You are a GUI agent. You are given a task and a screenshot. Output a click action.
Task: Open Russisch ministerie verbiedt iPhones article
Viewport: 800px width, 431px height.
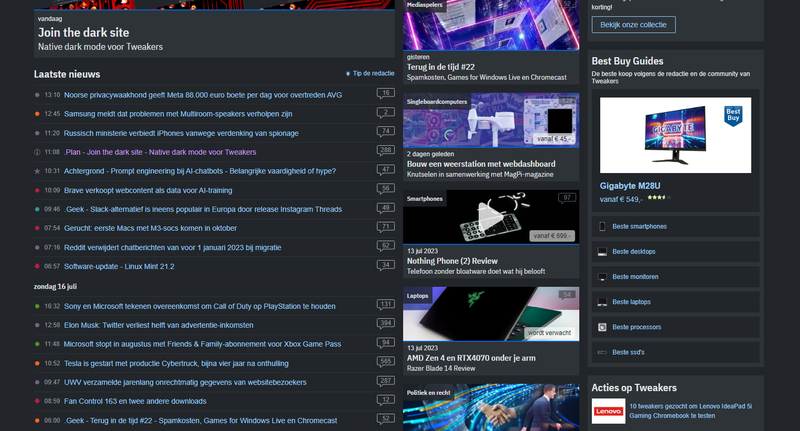[x=181, y=133]
